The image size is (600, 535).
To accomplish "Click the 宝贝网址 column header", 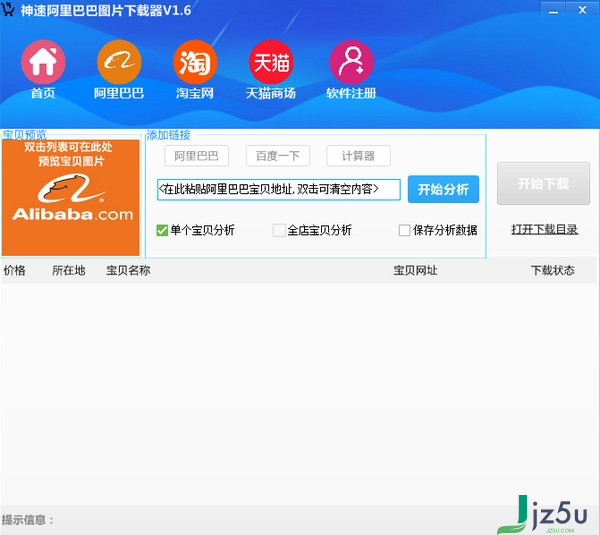I will point(415,271).
